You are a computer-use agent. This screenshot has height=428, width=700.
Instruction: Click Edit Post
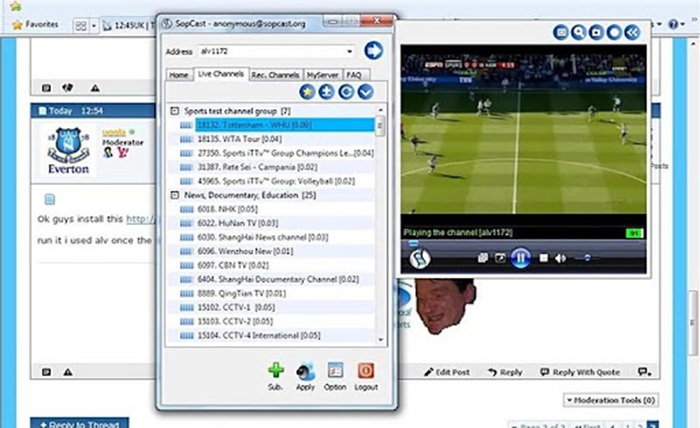pos(446,372)
